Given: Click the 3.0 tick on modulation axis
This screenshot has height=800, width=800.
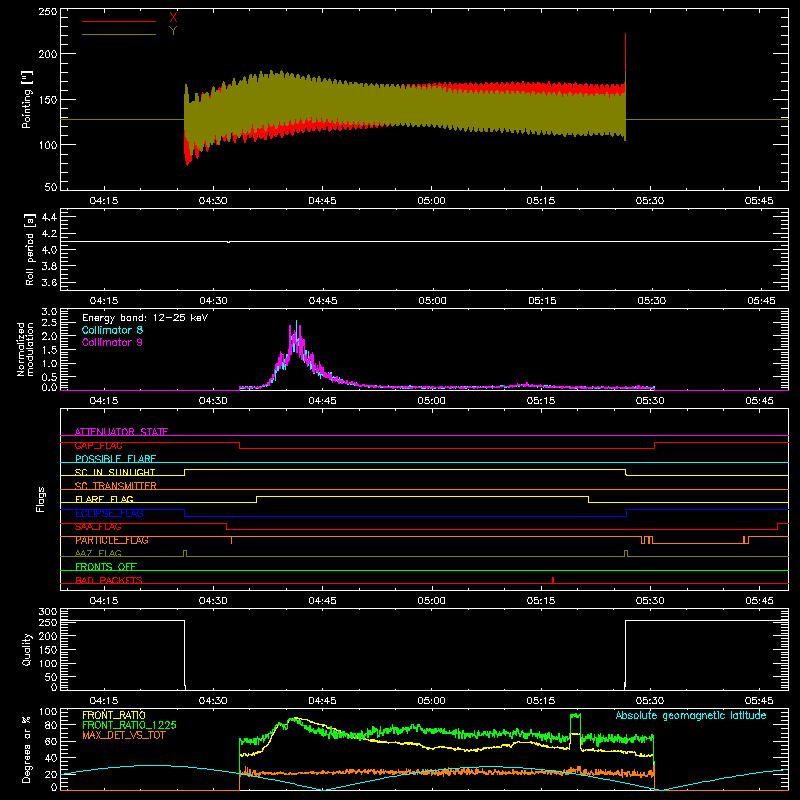Looking at the screenshot, I should [49, 311].
